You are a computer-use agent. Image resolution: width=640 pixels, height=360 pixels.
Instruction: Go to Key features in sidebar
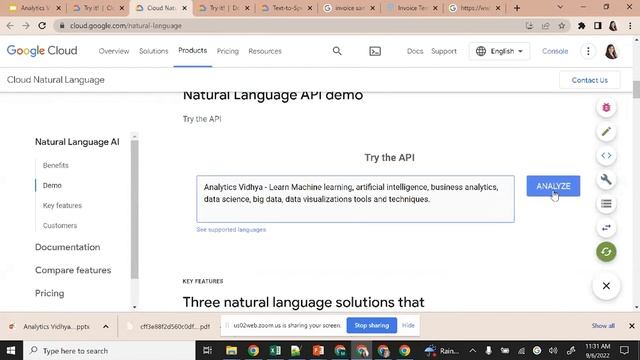[x=62, y=205]
